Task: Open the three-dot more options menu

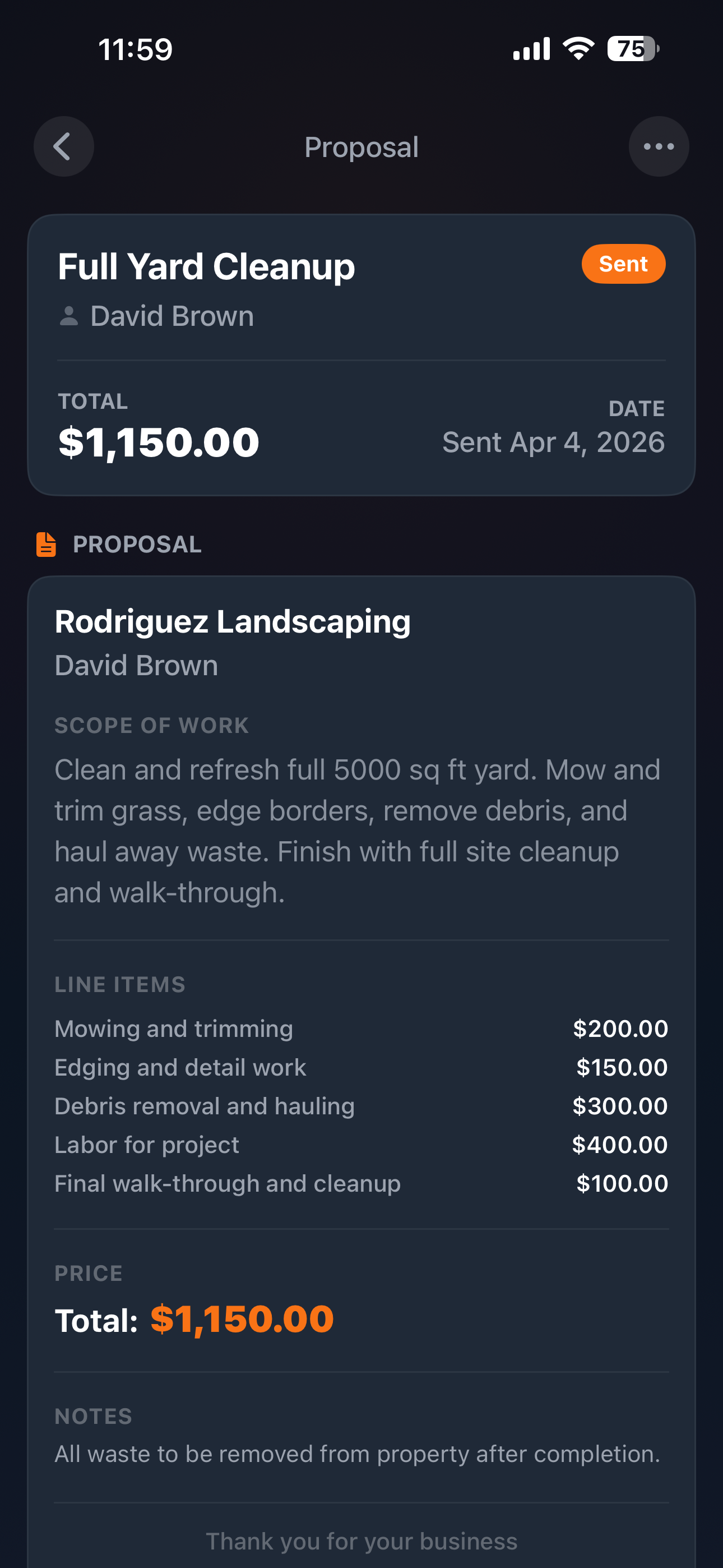Action: click(x=659, y=147)
